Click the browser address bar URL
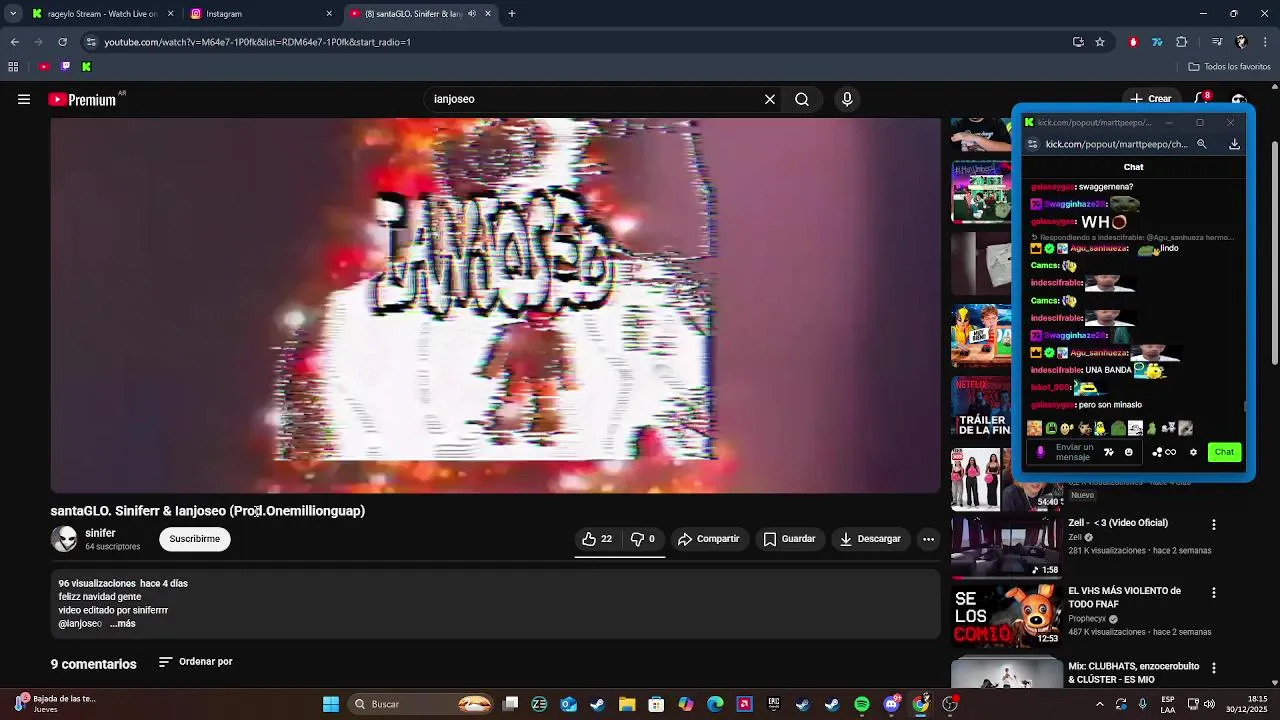This screenshot has height=720, width=1280. coord(257,42)
